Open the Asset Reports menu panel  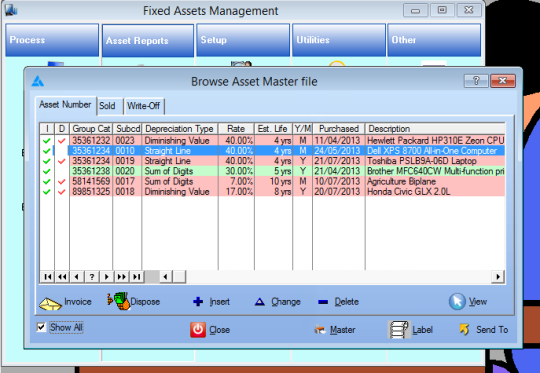[148, 40]
